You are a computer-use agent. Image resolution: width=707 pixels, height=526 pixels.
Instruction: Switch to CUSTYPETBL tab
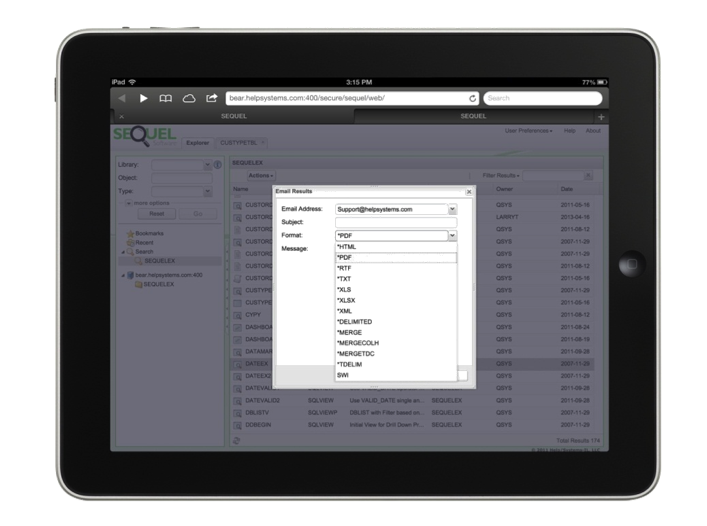click(241, 143)
